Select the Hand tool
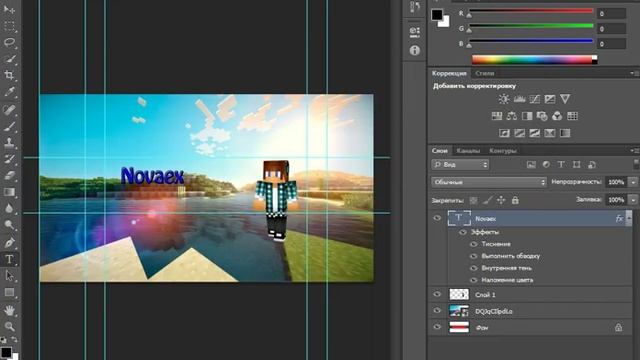This screenshot has height=360, width=640. click(x=9, y=310)
